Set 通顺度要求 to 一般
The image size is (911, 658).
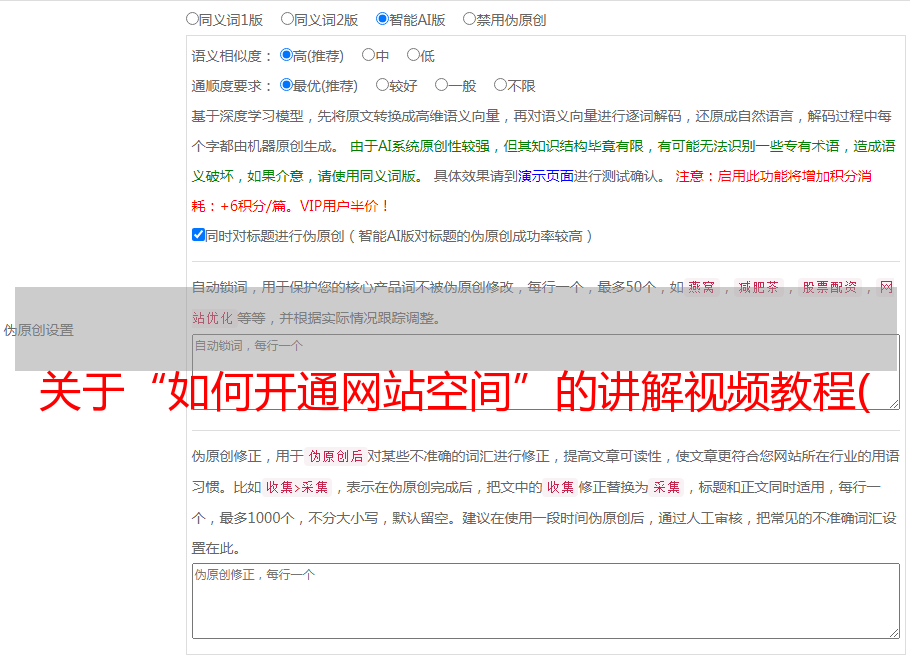442,85
